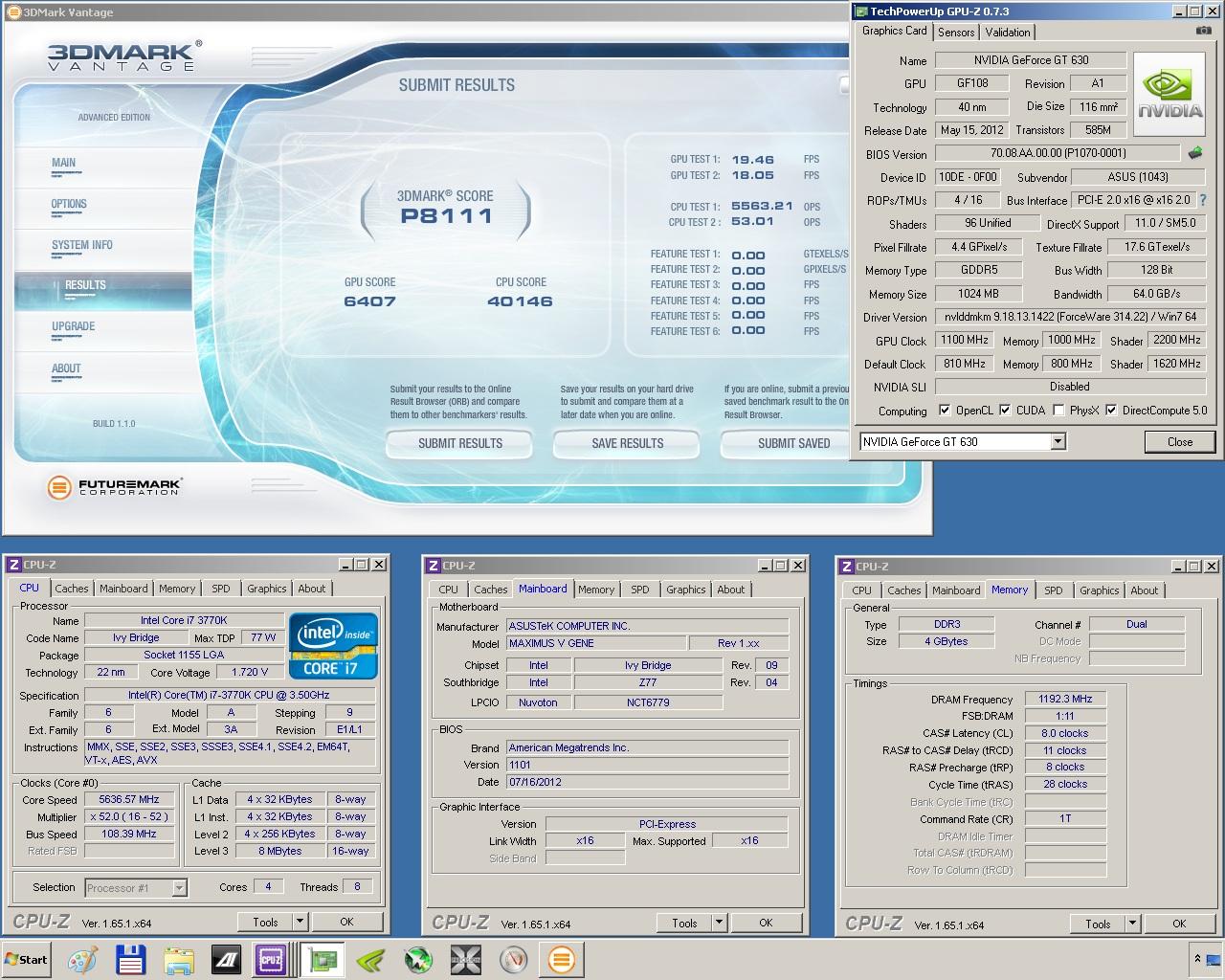
Task: Click OK in the CPU-Z Memory window
Action: point(1179,924)
